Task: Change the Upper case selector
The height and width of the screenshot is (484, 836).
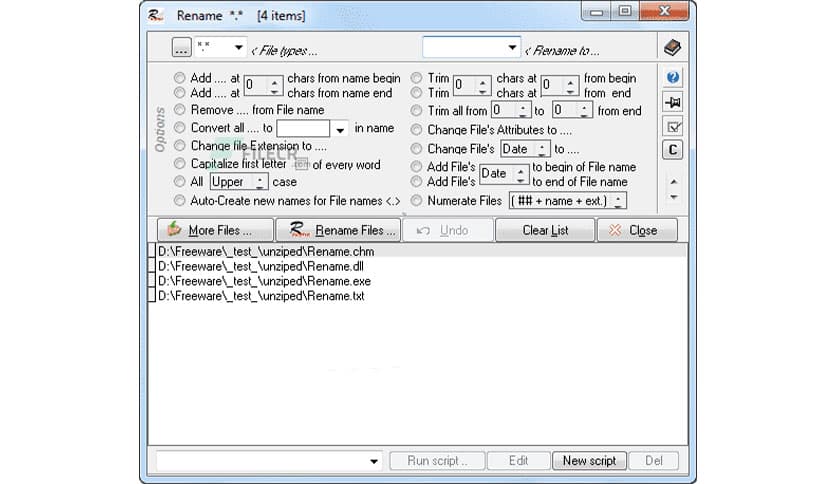Action: [x=238, y=182]
